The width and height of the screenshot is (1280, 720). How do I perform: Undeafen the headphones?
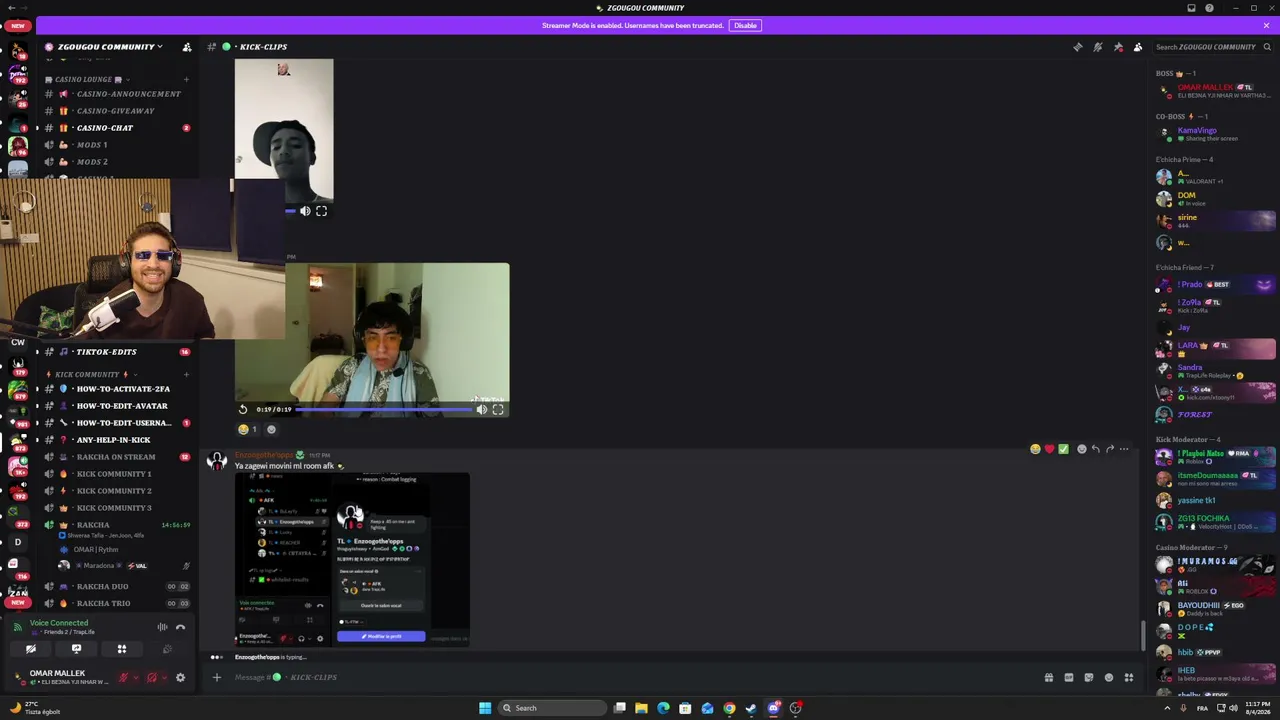151,677
